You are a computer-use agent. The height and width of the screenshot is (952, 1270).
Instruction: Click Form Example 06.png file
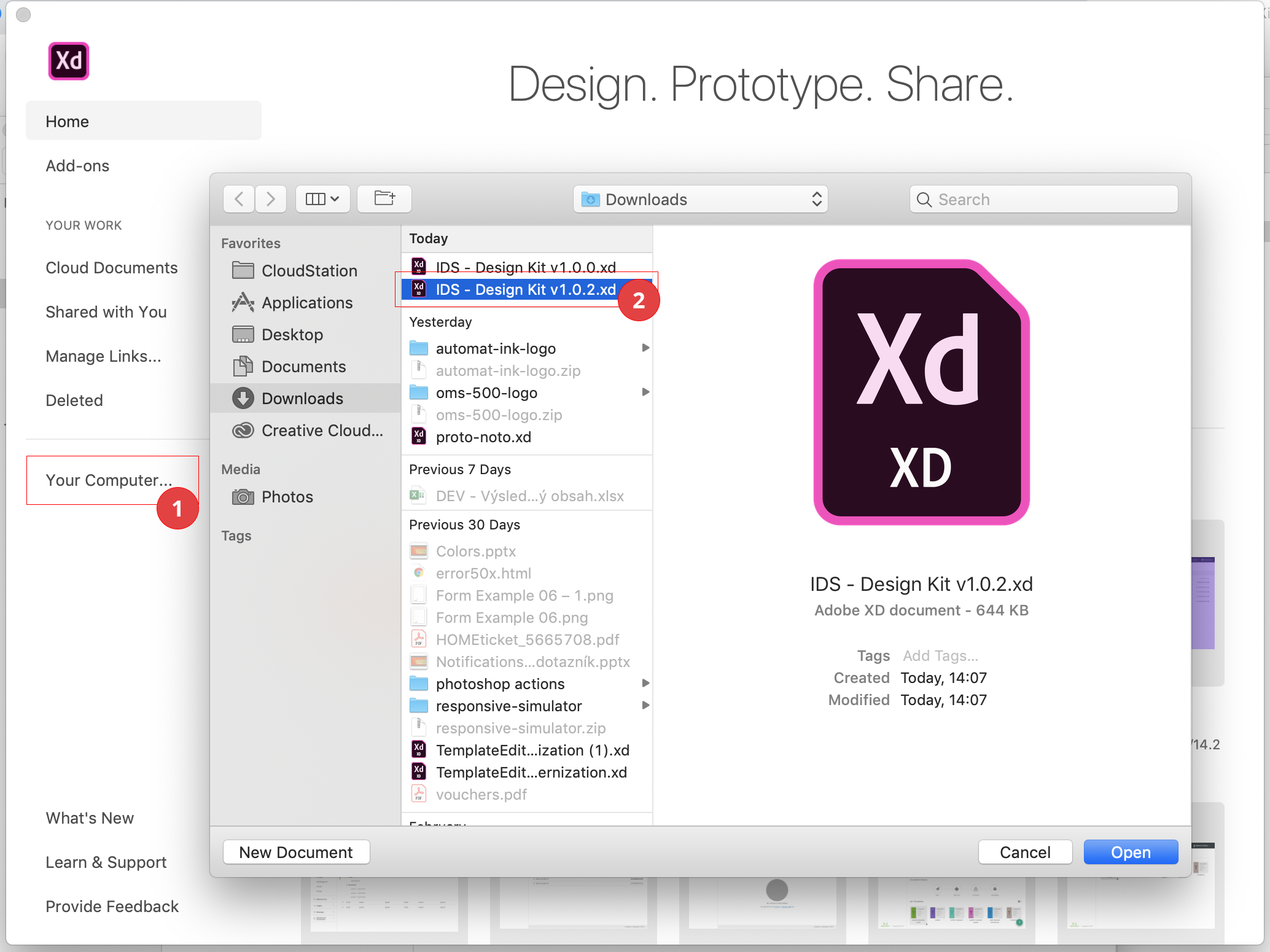click(527, 617)
